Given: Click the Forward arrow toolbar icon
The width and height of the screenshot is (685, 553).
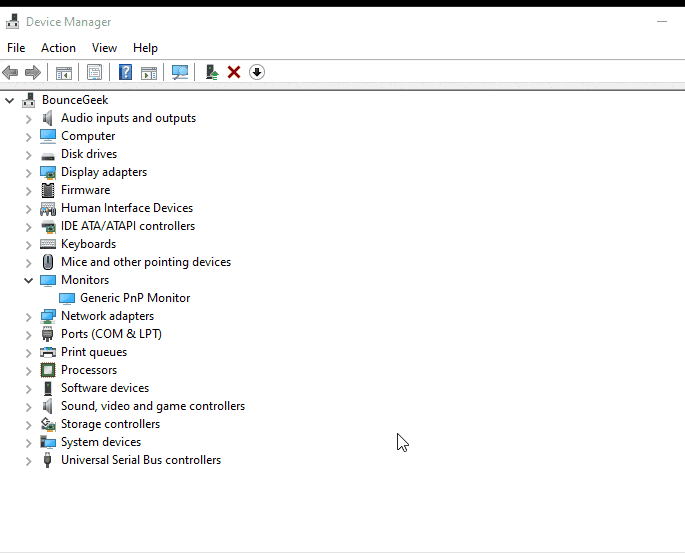Looking at the screenshot, I should click(33, 72).
